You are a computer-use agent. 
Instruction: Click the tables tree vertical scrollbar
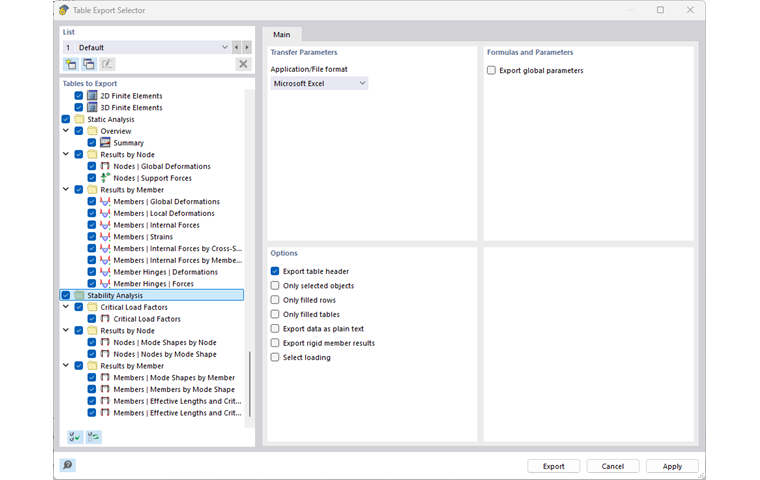tap(250, 384)
